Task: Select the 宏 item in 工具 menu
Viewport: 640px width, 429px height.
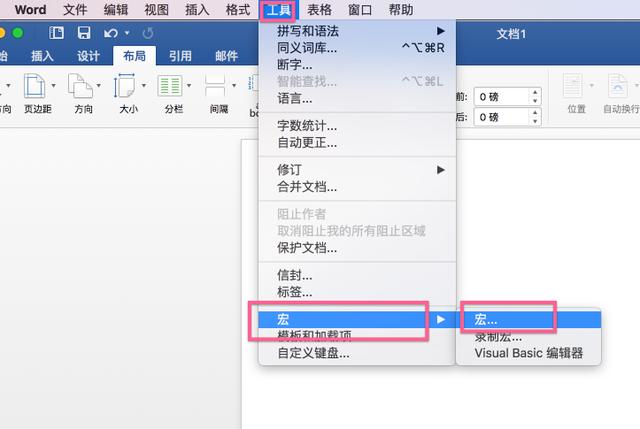Action: [x=357, y=319]
